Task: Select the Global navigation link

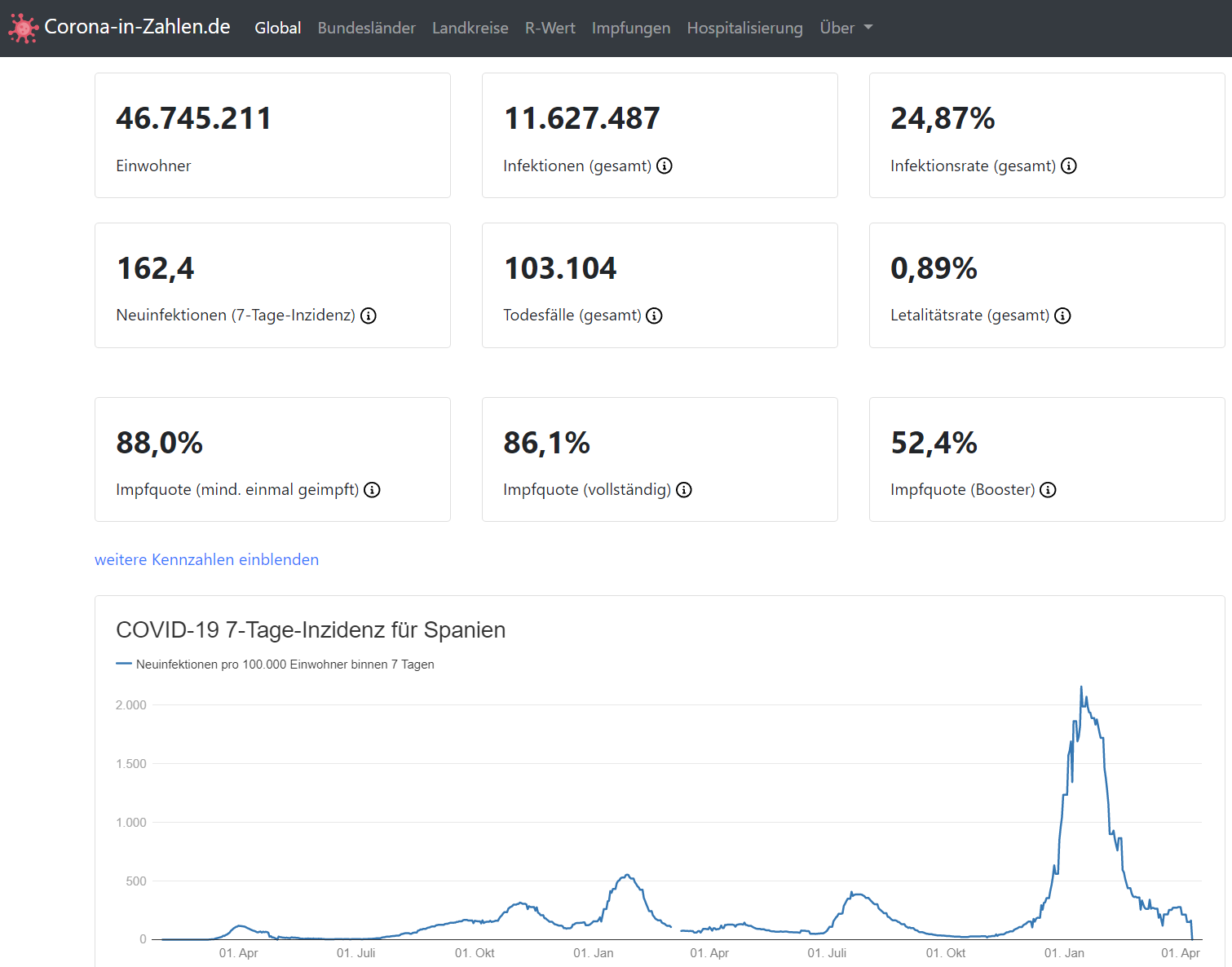Action: (277, 28)
